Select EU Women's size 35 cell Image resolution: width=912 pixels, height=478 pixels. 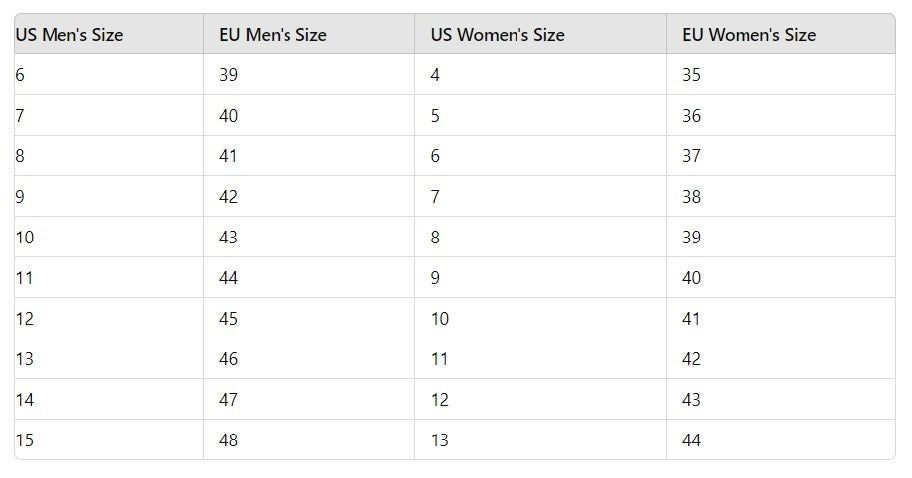tap(781, 74)
